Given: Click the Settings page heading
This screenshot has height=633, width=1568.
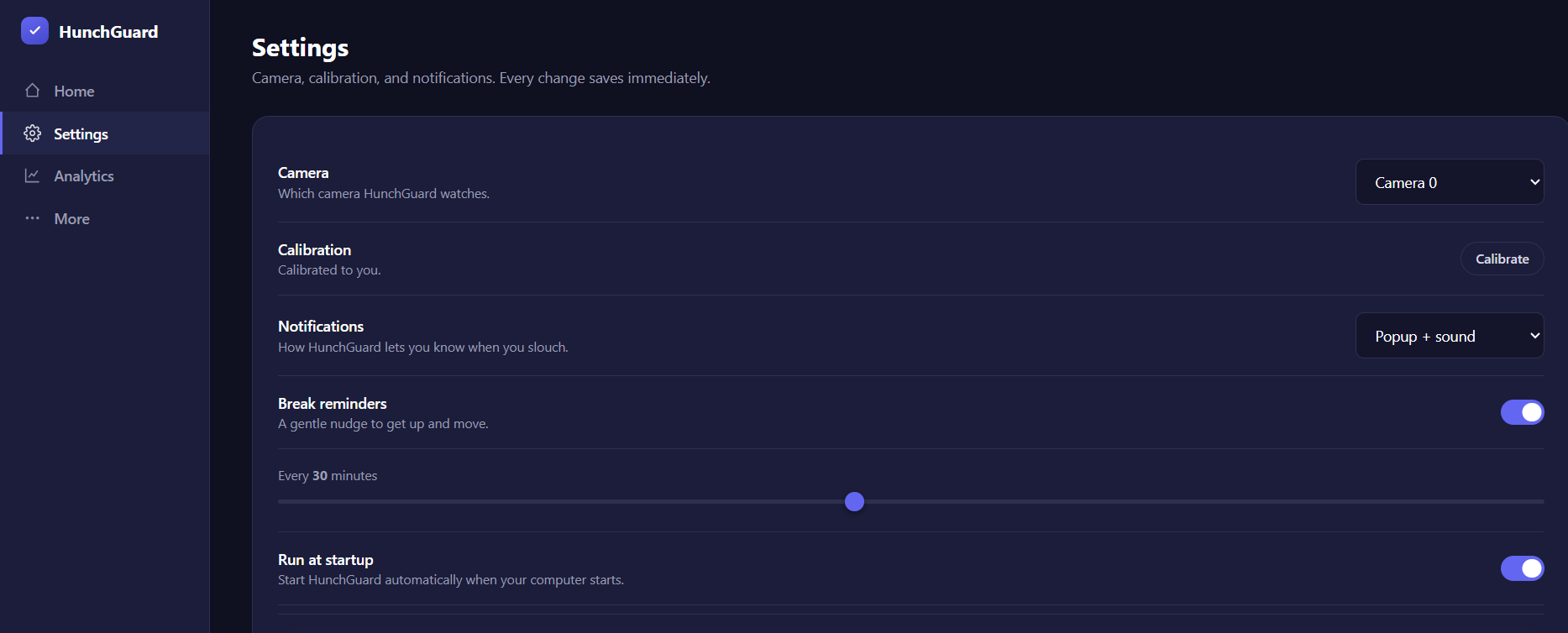Looking at the screenshot, I should tap(300, 48).
